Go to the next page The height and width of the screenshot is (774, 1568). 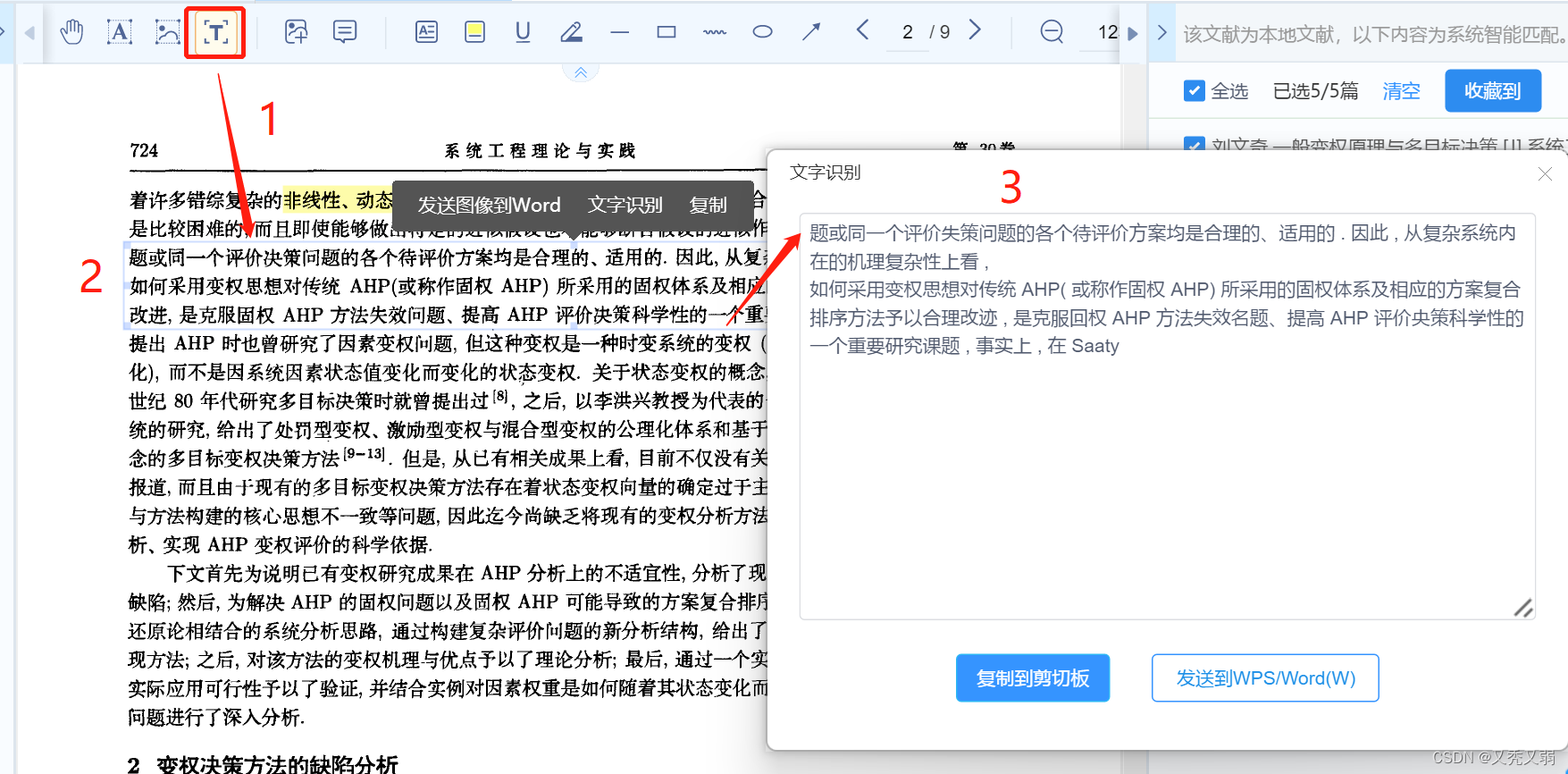[x=975, y=30]
